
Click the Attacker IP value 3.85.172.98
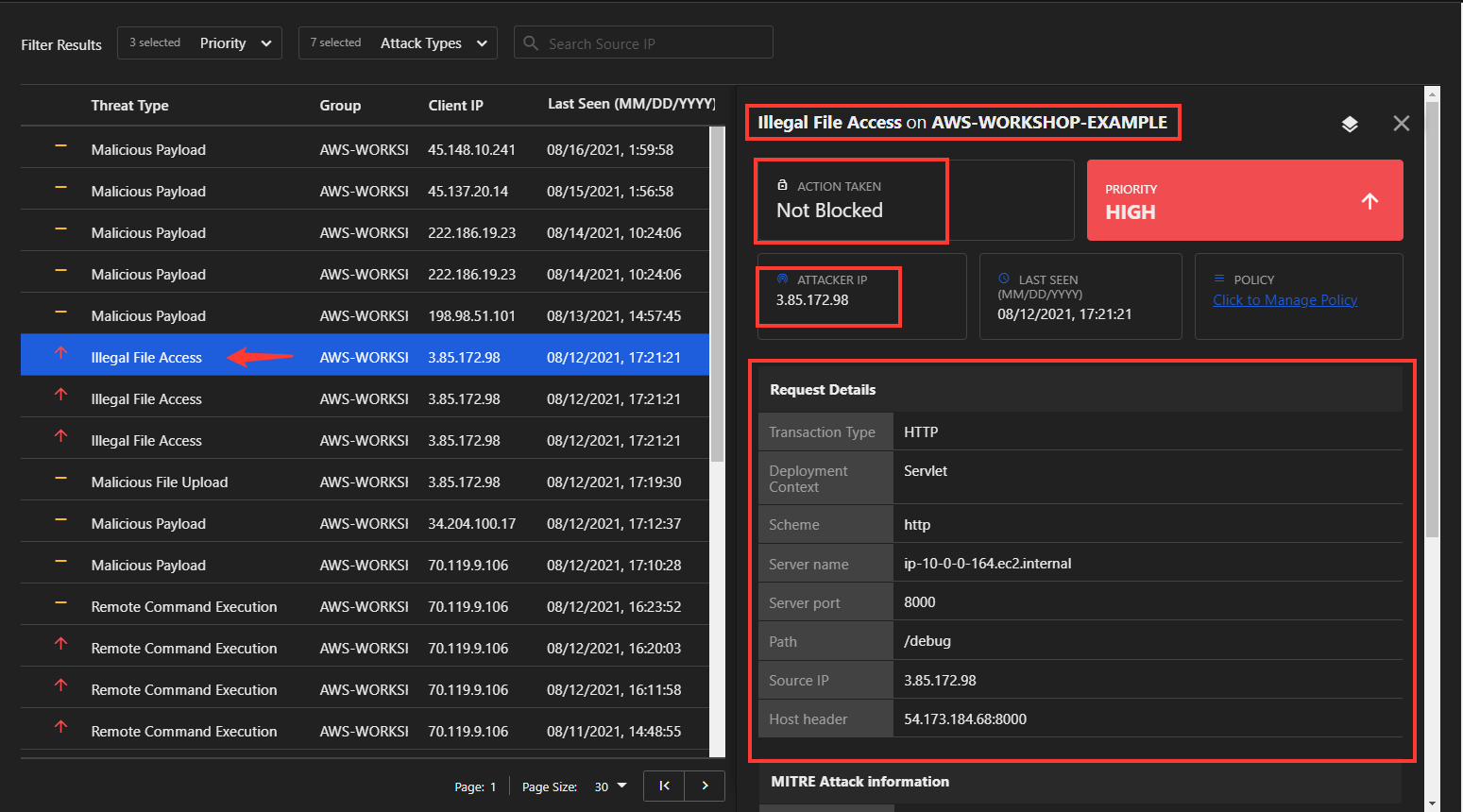click(812, 300)
